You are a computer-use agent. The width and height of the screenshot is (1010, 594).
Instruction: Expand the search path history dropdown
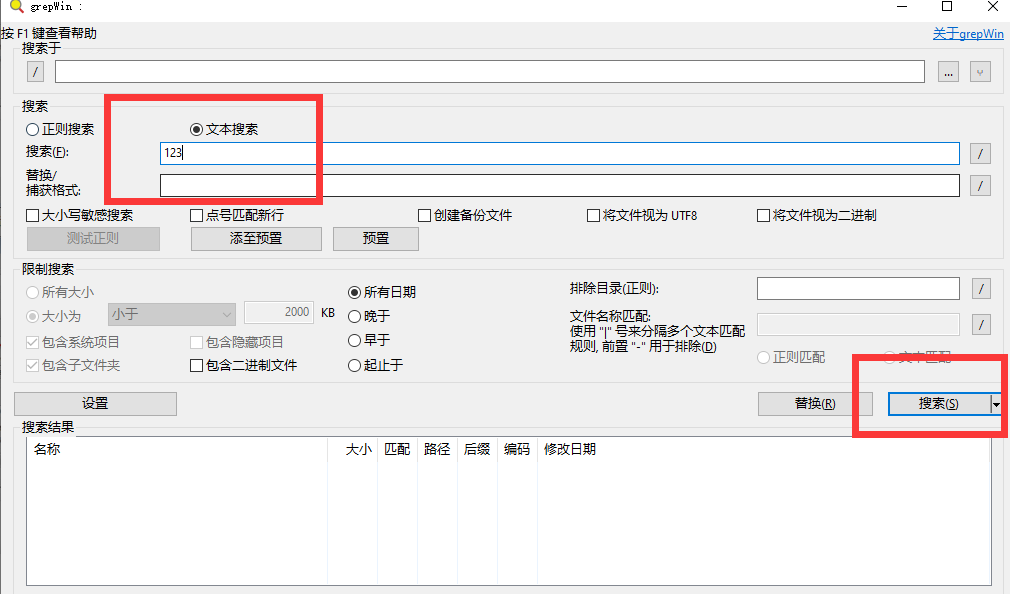[980, 72]
